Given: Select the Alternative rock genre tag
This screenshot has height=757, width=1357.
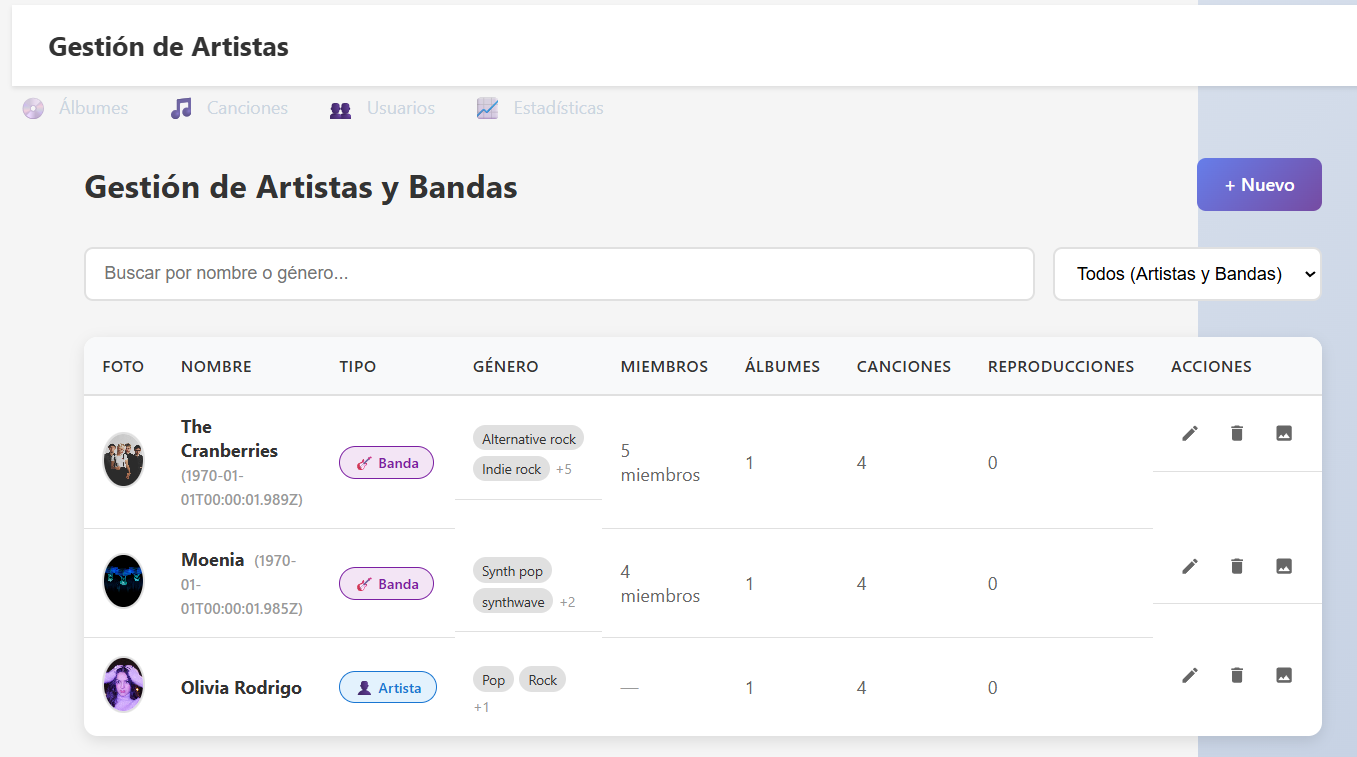Looking at the screenshot, I should point(529,439).
